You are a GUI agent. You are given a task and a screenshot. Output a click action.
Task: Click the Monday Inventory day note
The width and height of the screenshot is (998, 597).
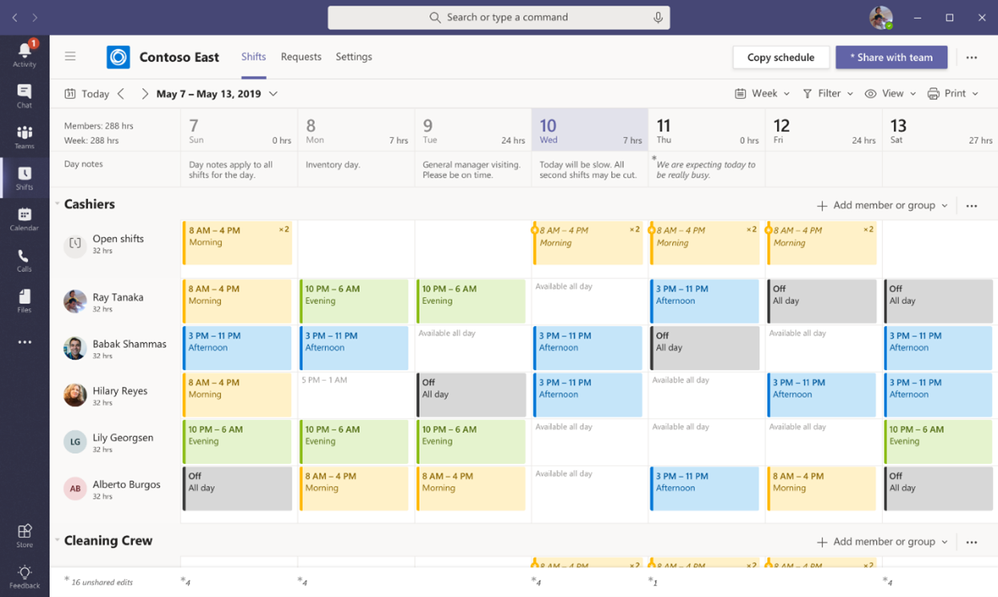(333, 165)
